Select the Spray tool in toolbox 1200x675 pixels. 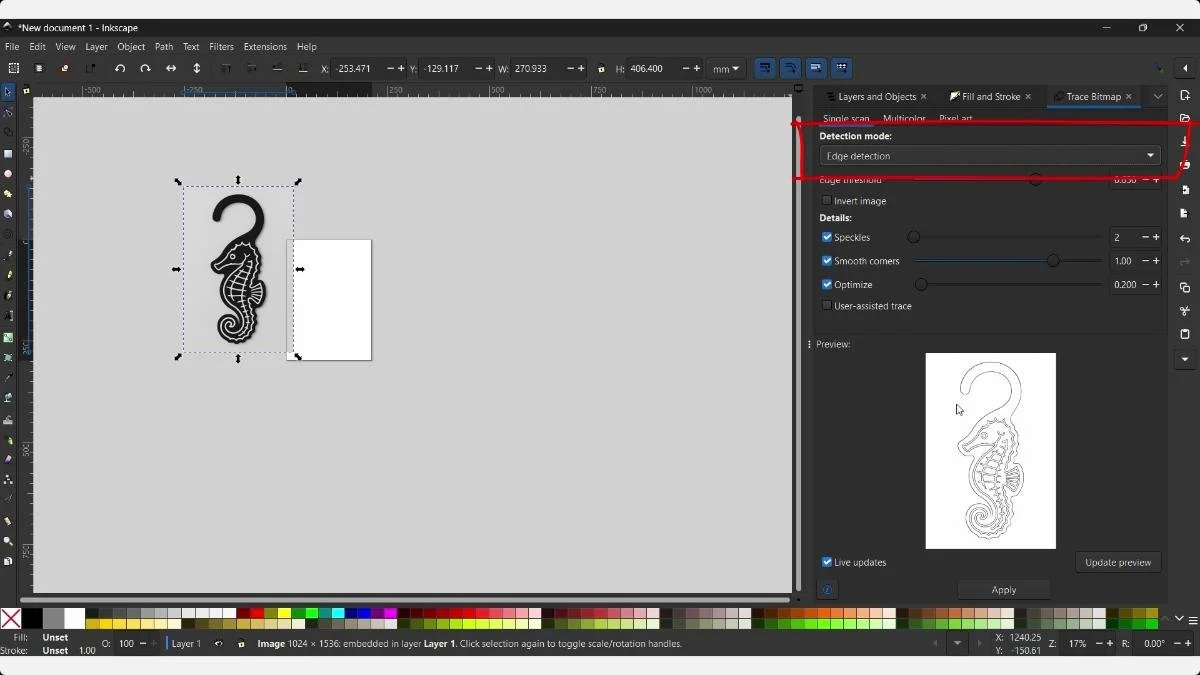click(8, 439)
